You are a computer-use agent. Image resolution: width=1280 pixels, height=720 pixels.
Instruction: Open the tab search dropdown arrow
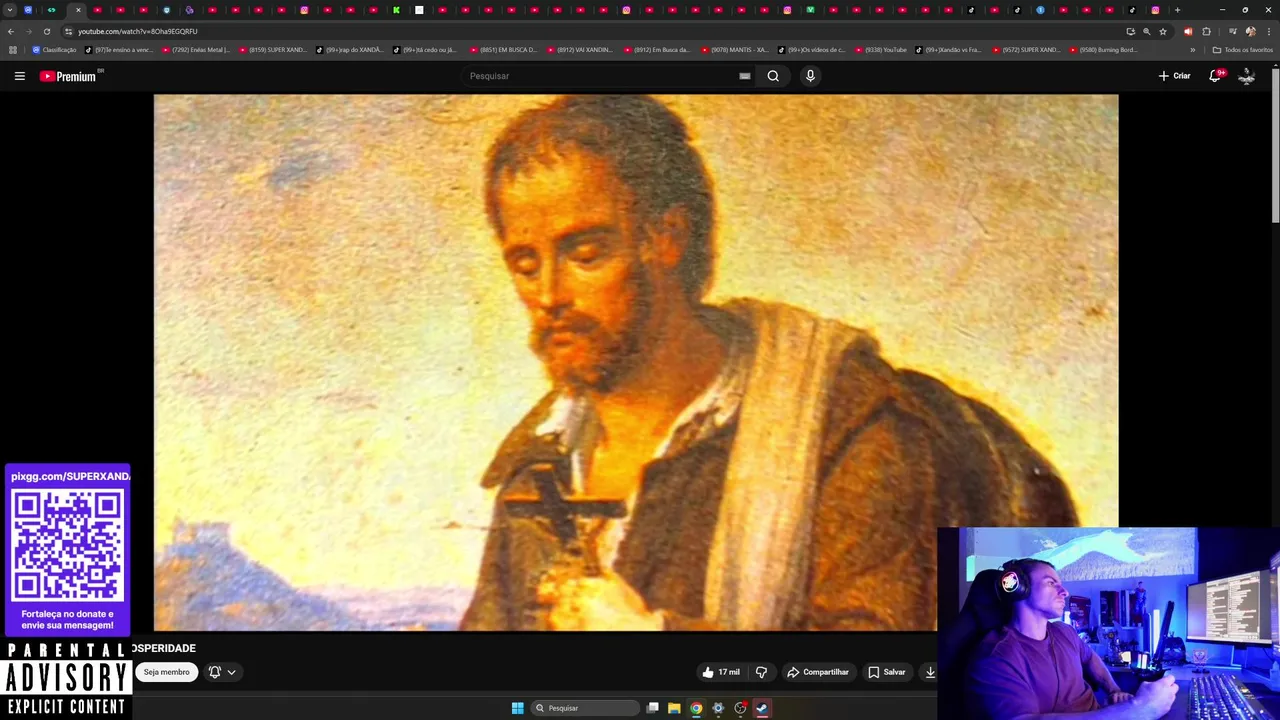[10, 10]
